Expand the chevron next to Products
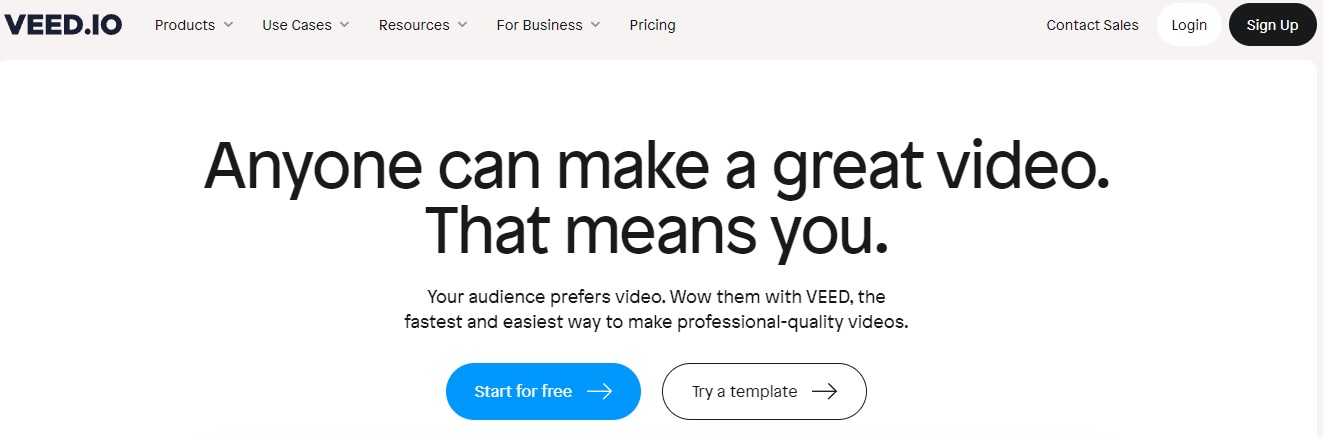 point(228,25)
